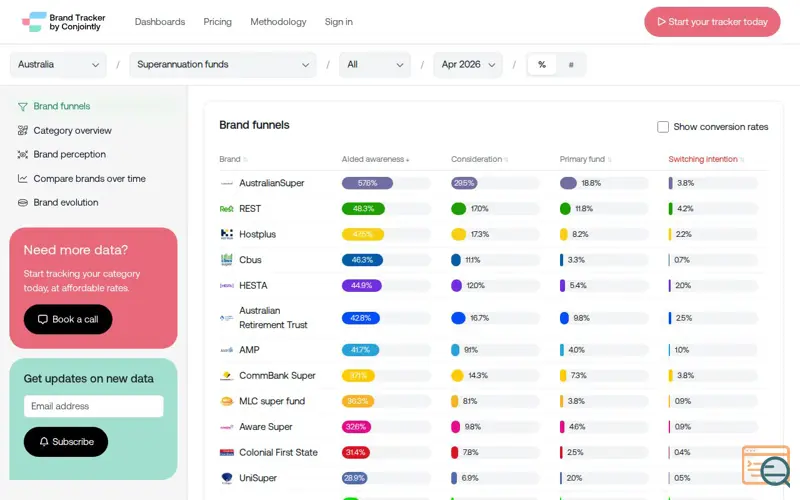Click the HESTA brand logo
The image size is (800, 500).
[x=227, y=286]
